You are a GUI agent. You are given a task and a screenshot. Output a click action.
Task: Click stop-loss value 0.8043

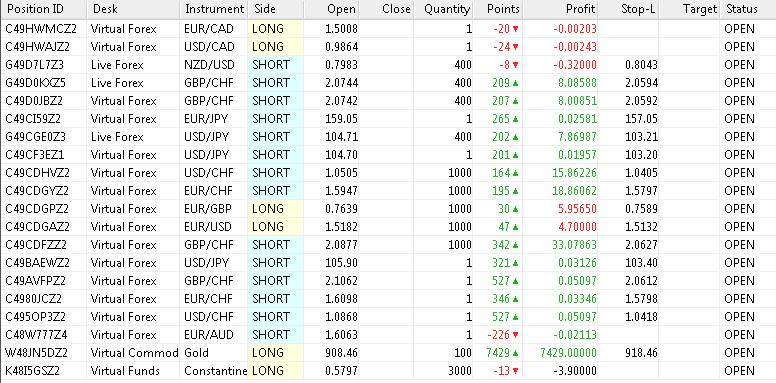[x=642, y=65]
